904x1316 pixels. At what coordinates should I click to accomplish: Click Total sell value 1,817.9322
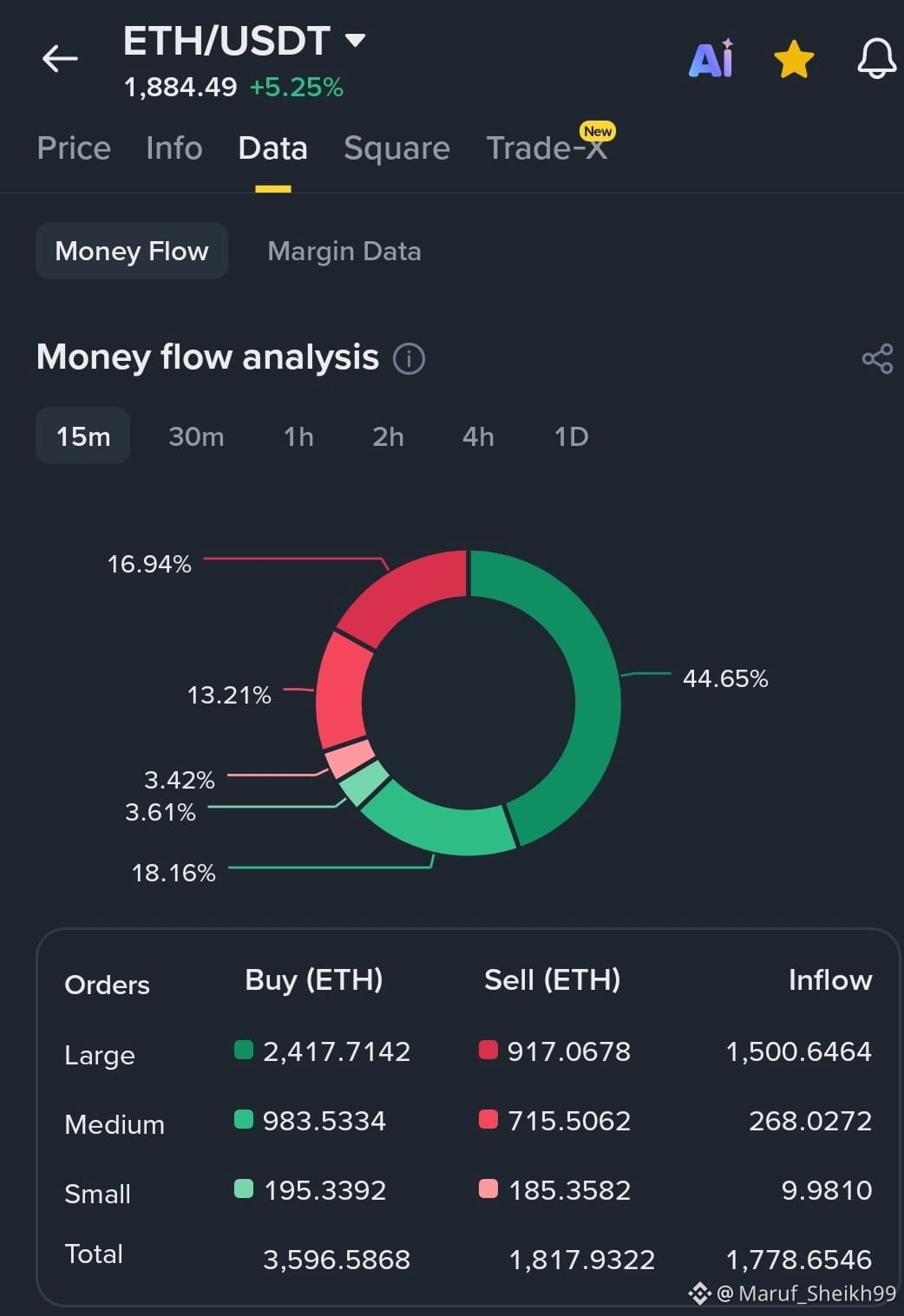(x=581, y=1260)
